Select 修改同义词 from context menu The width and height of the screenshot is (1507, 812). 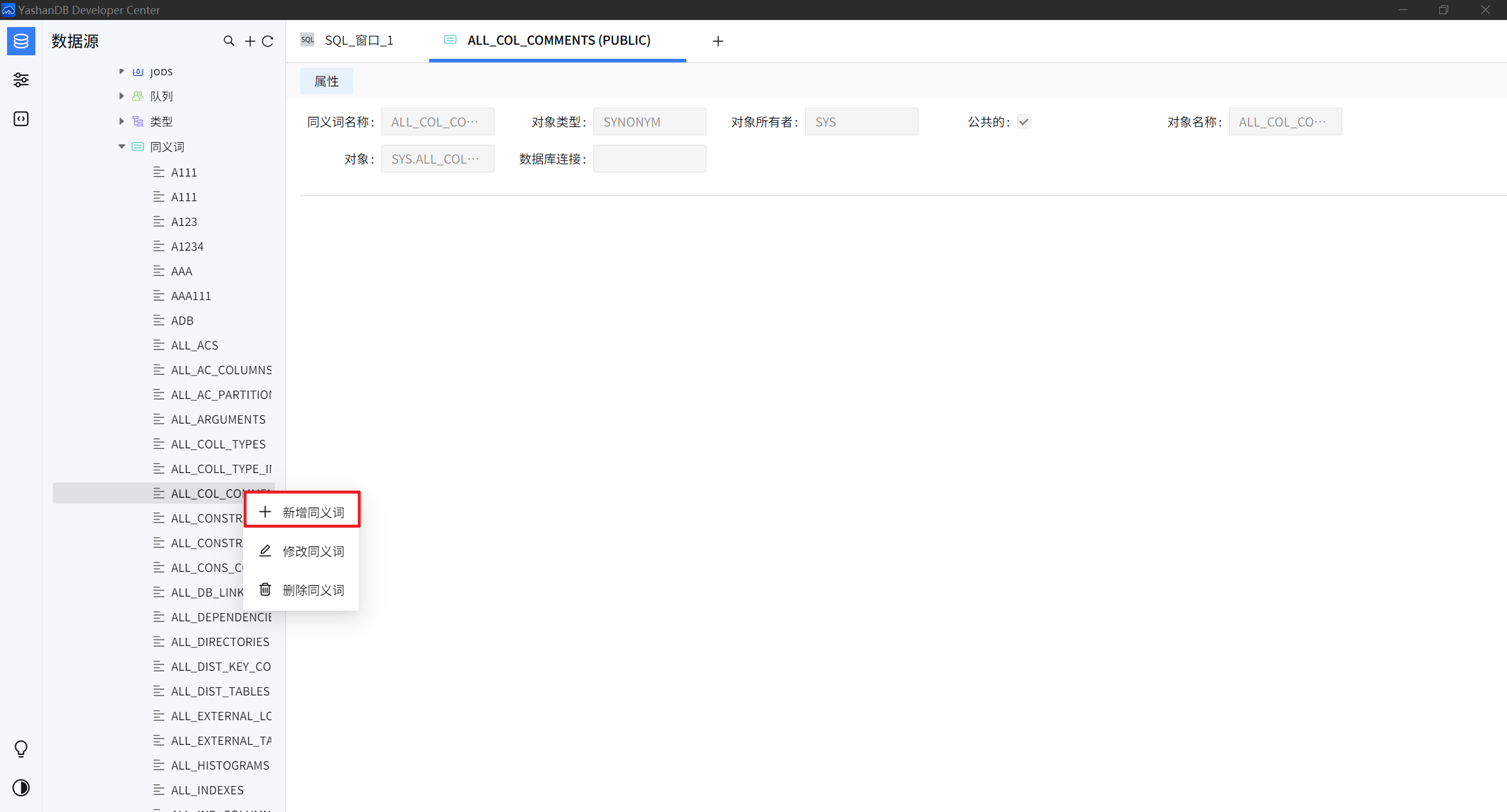[x=301, y=551]
